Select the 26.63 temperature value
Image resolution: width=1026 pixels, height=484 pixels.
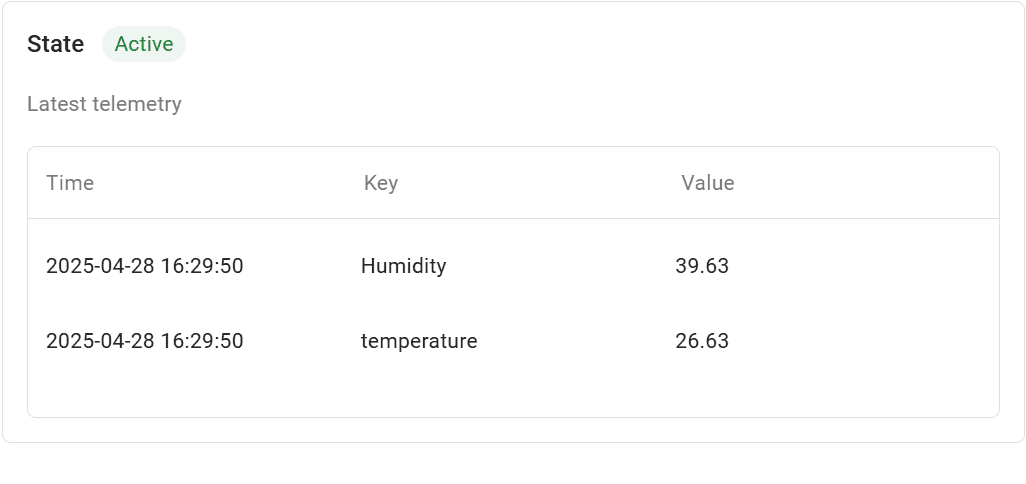pyautogui.click(x=702, y=341)
